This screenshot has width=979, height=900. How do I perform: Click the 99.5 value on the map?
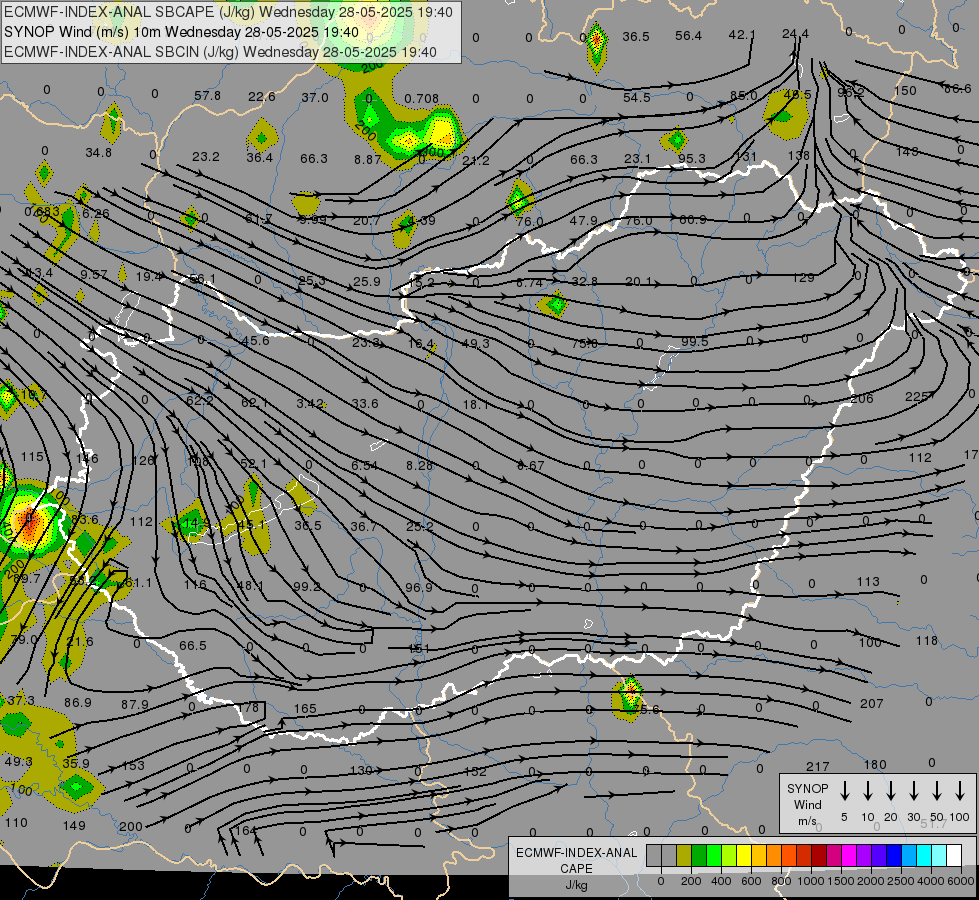point(694,342)
